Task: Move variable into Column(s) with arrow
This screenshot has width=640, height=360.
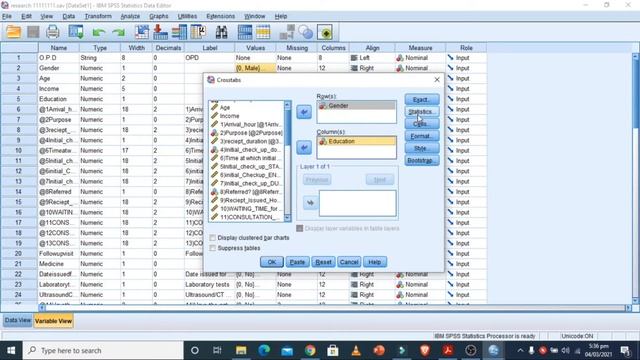Action: (x=304, y=147)
